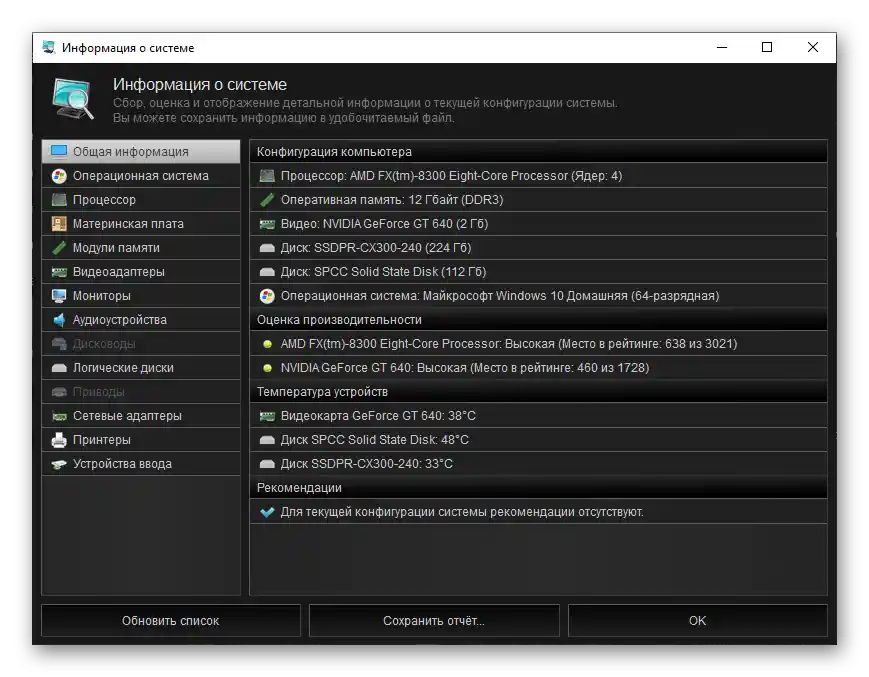Image resolution: width=869 pixels, height=677 pixels.
Task: Click the Windows logo icon beside Операционная система
Action: point(59,176)
